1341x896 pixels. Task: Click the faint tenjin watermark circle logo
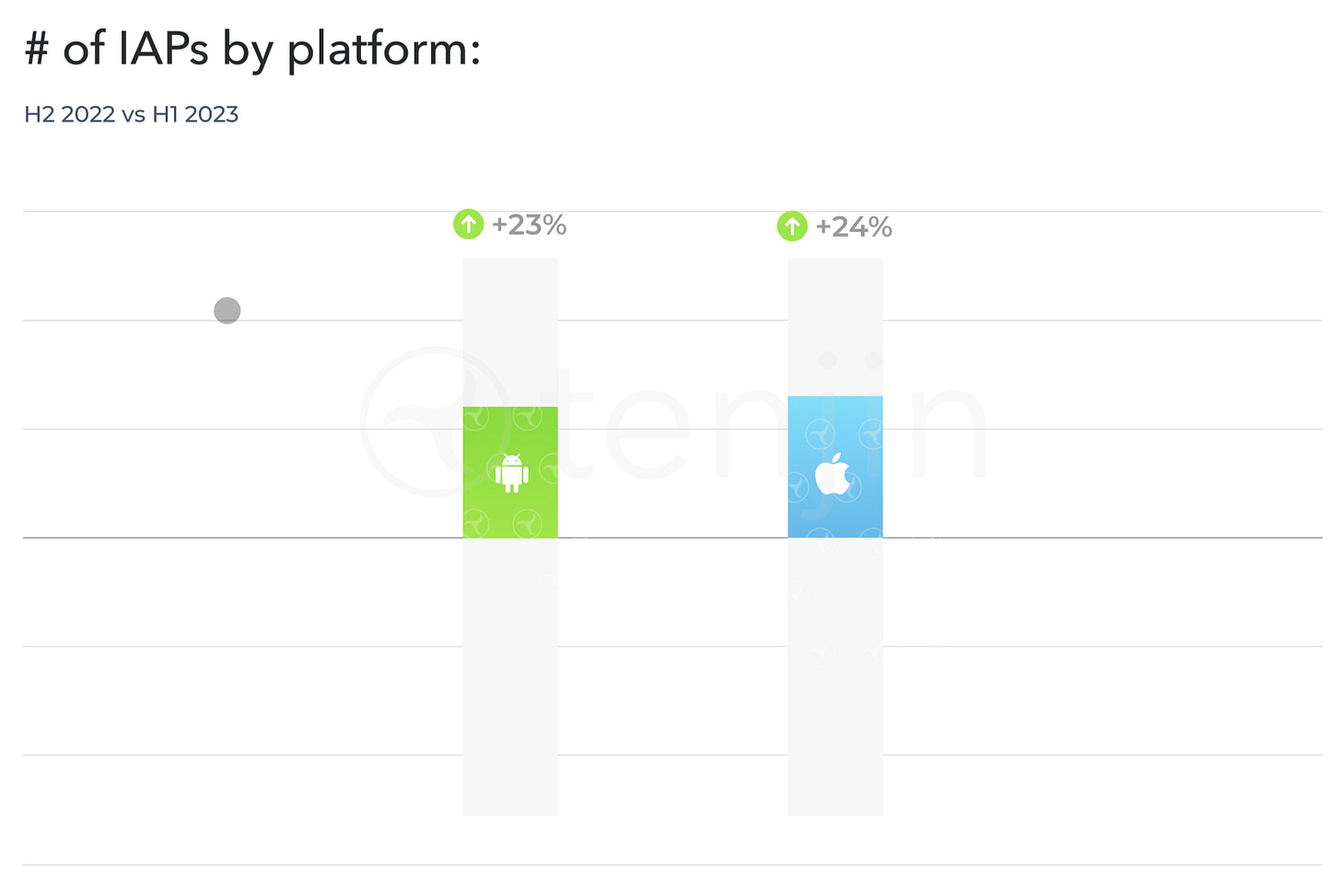[433, 422]
